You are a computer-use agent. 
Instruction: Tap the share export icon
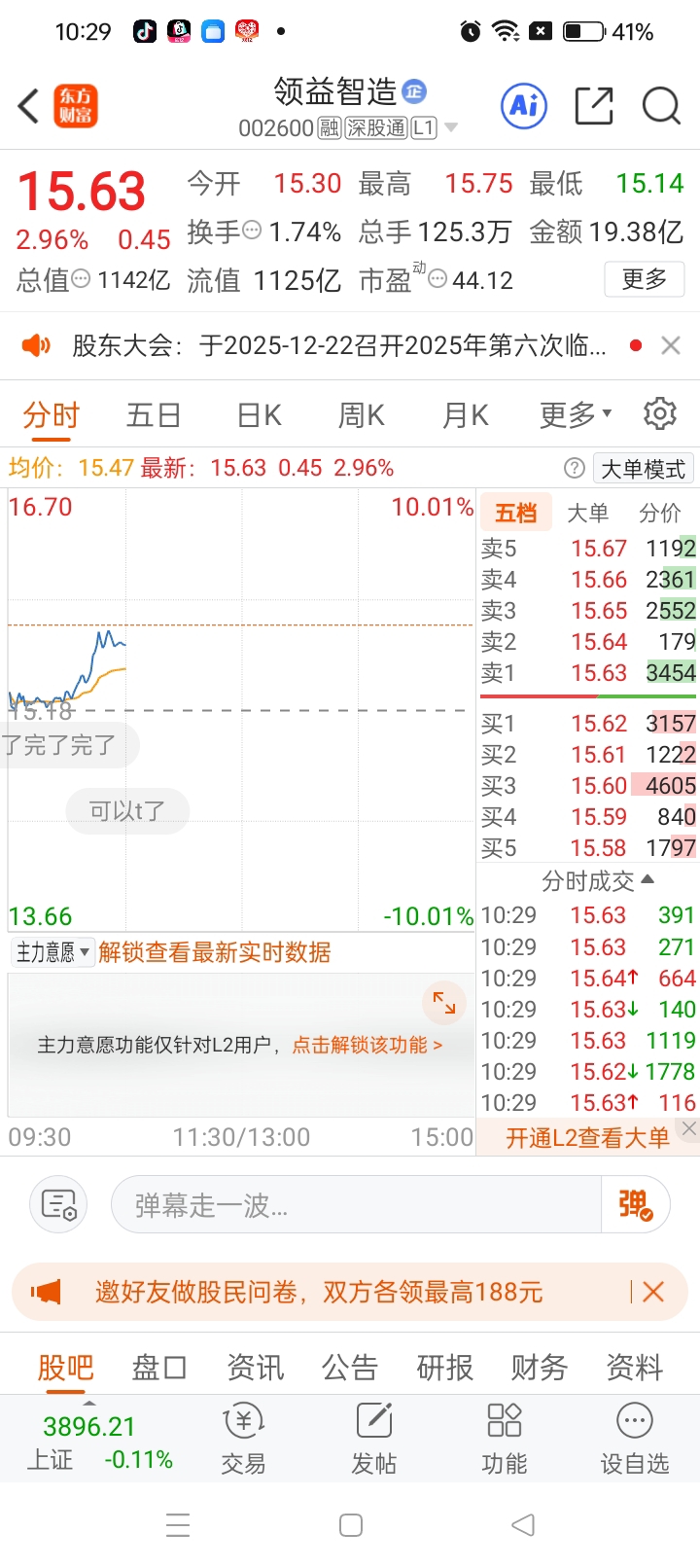pos(594,105)
